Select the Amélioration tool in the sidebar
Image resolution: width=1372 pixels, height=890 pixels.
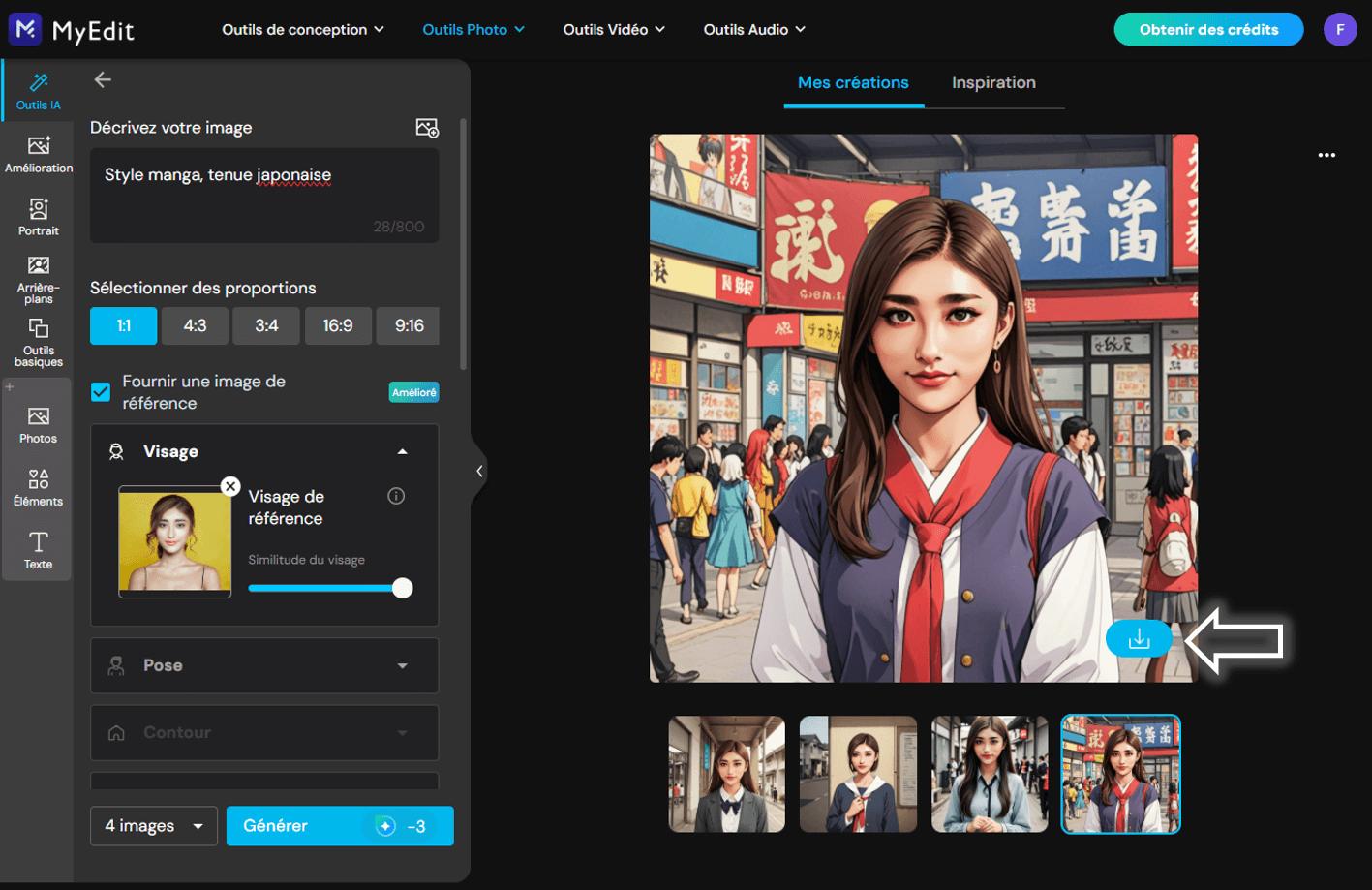coord(39,153)
